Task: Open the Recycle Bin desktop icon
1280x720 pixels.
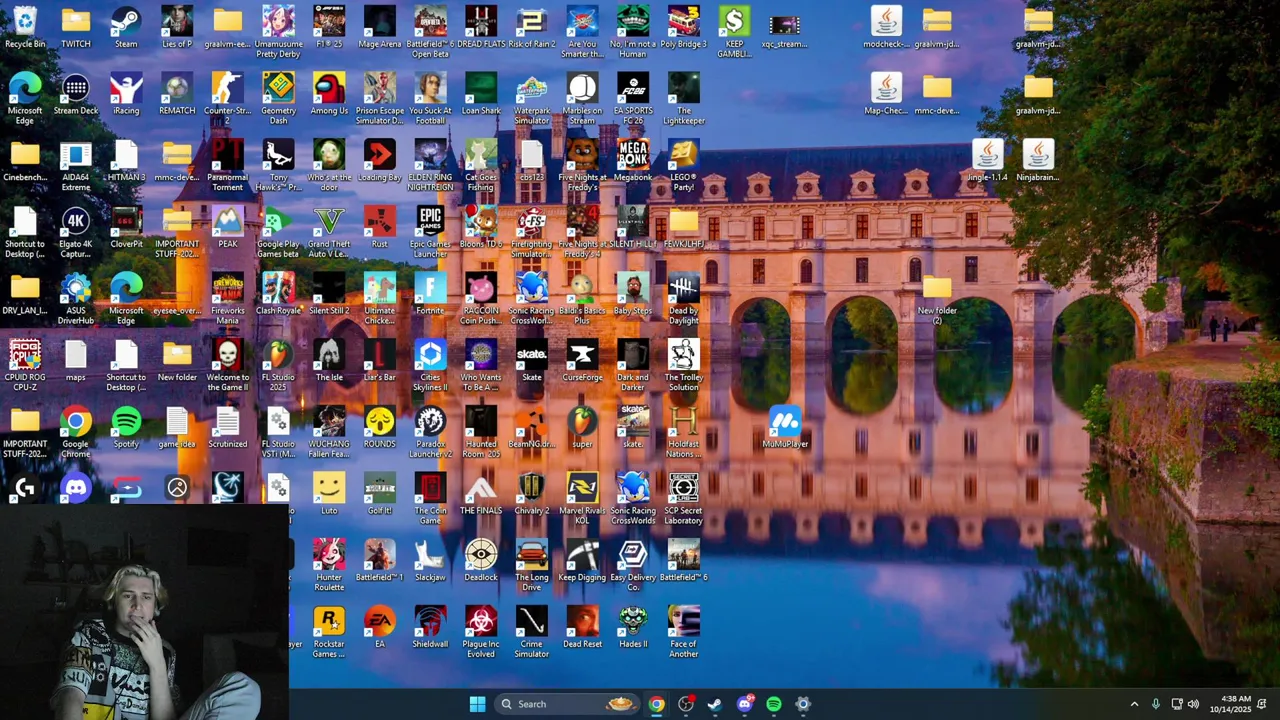Action: pyautogui.click(x=25, y=27)
